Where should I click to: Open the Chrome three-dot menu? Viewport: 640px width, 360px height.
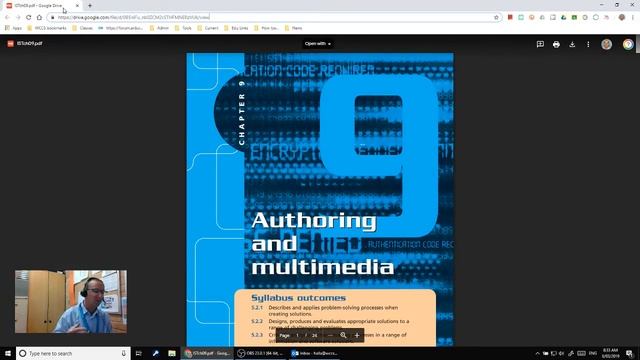(633, 17)
